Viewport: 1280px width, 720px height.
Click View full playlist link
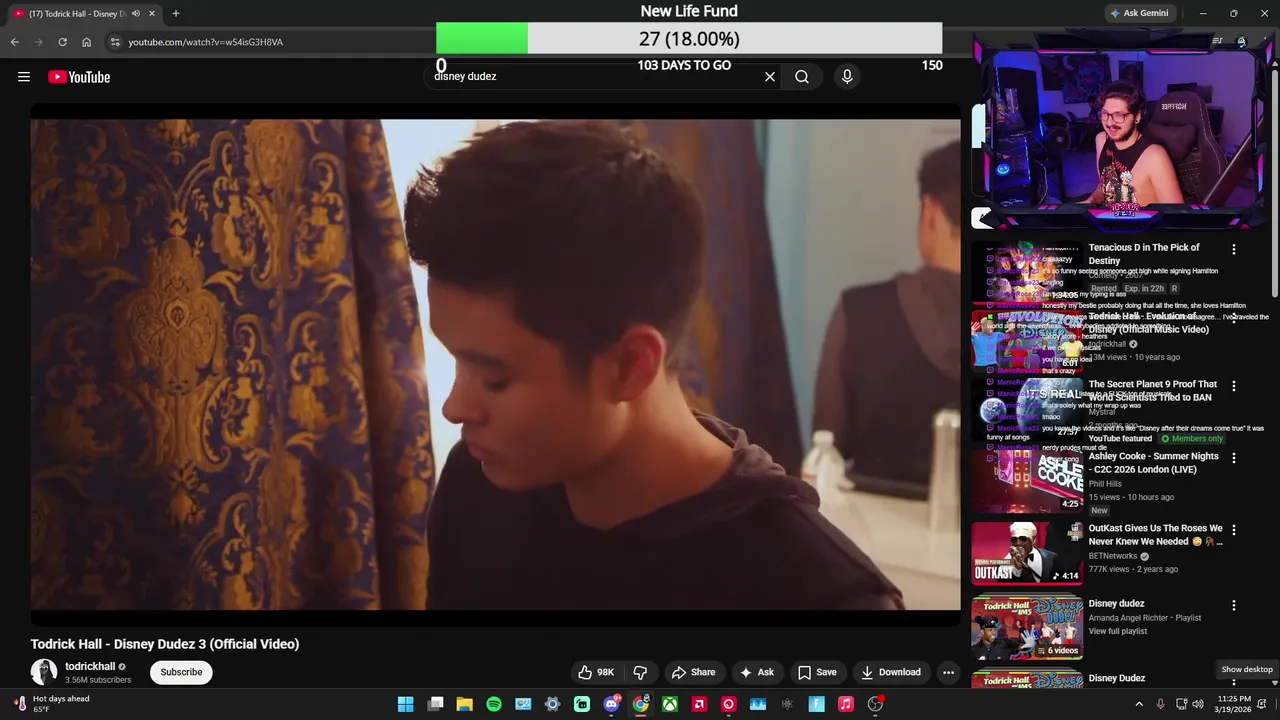(x=1118, y=631)
